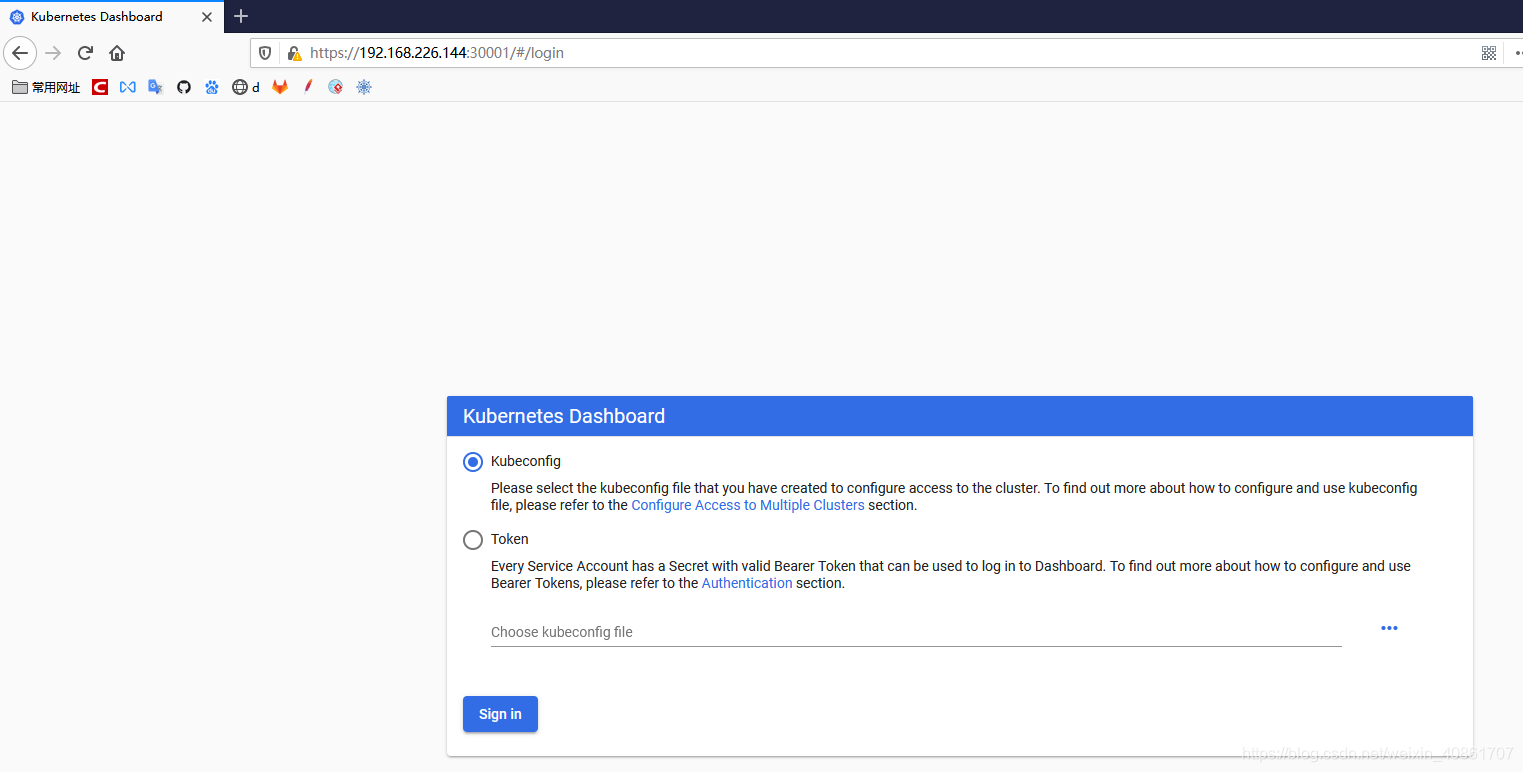Image resolution: width=1523 pixels, height=772 pixels.
Task: Show the connection security lock warning
Action: coord(294,53)
